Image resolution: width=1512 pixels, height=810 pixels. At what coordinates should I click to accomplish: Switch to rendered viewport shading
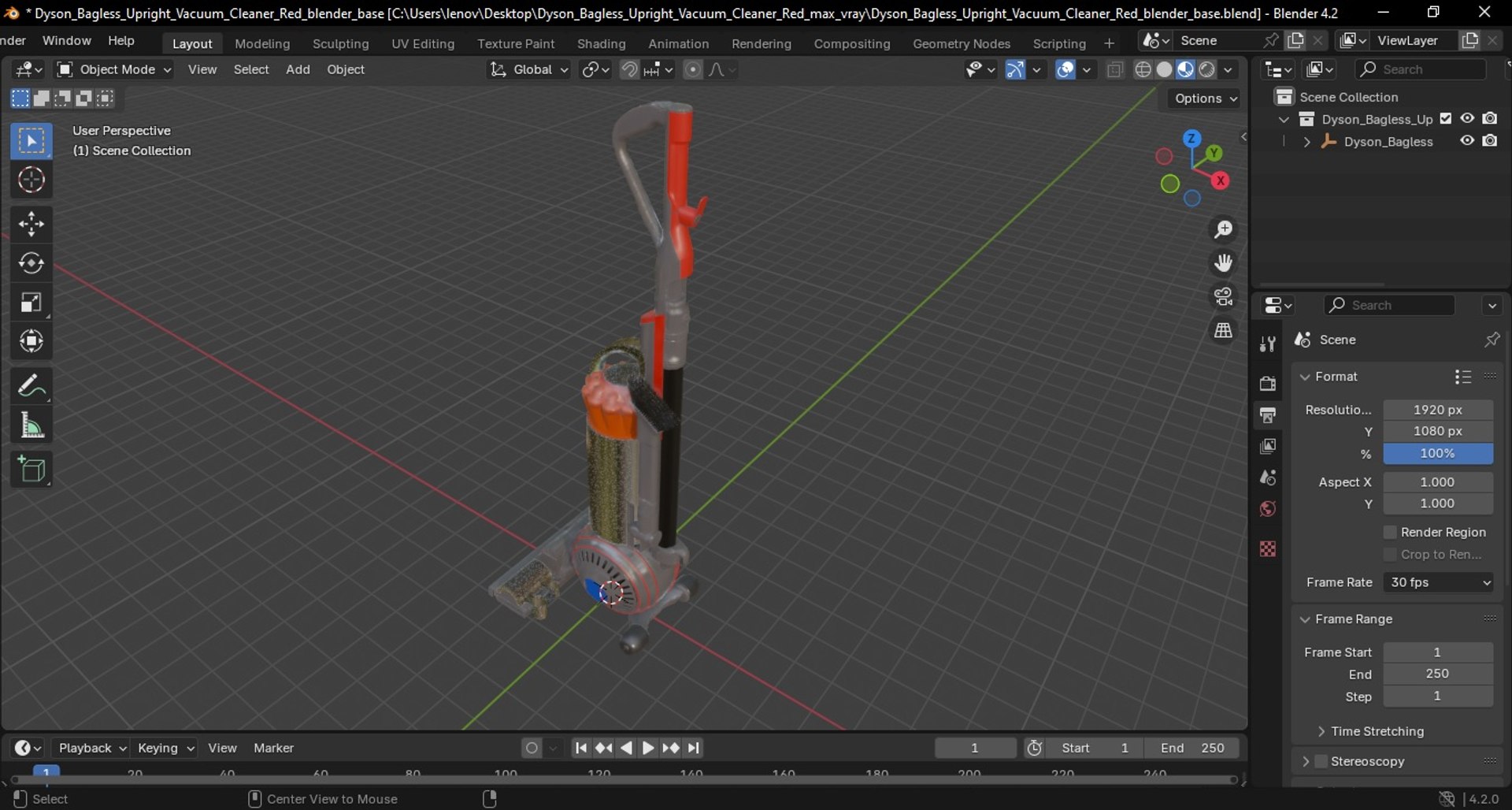click(x=1206, y=69)
